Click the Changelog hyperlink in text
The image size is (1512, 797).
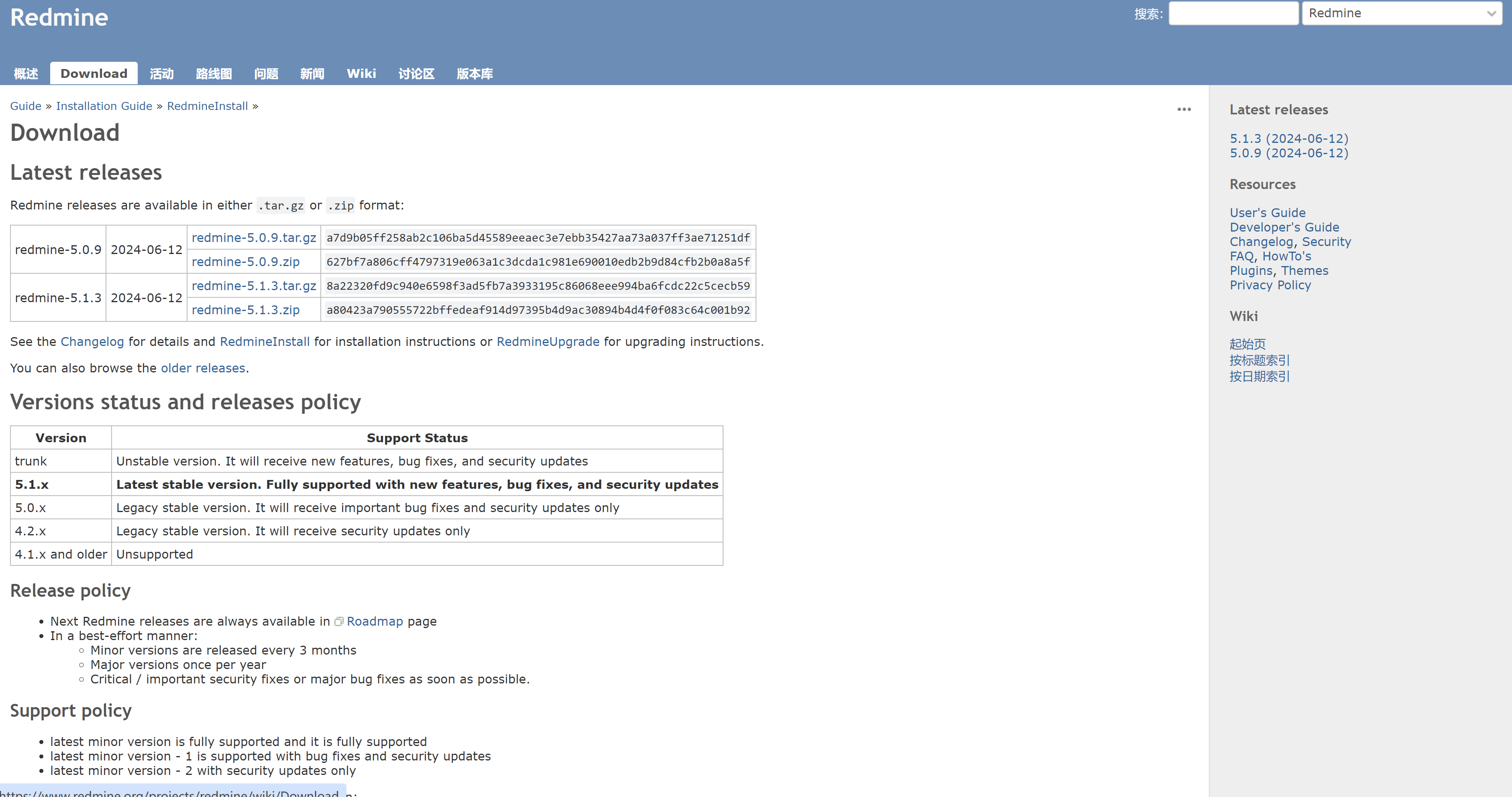[x=91, y=341]
